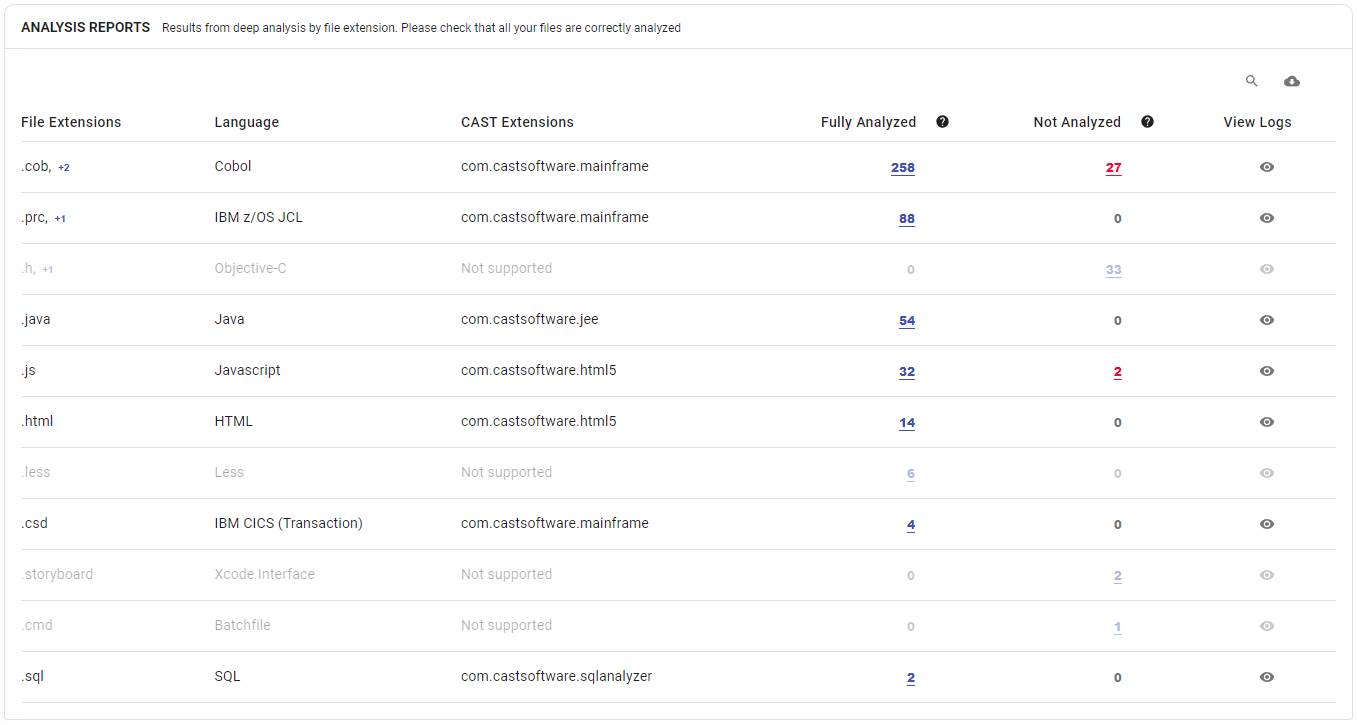
Task: View logs eye icon for IBM z/OS JCL
Action: (1267, 218)
